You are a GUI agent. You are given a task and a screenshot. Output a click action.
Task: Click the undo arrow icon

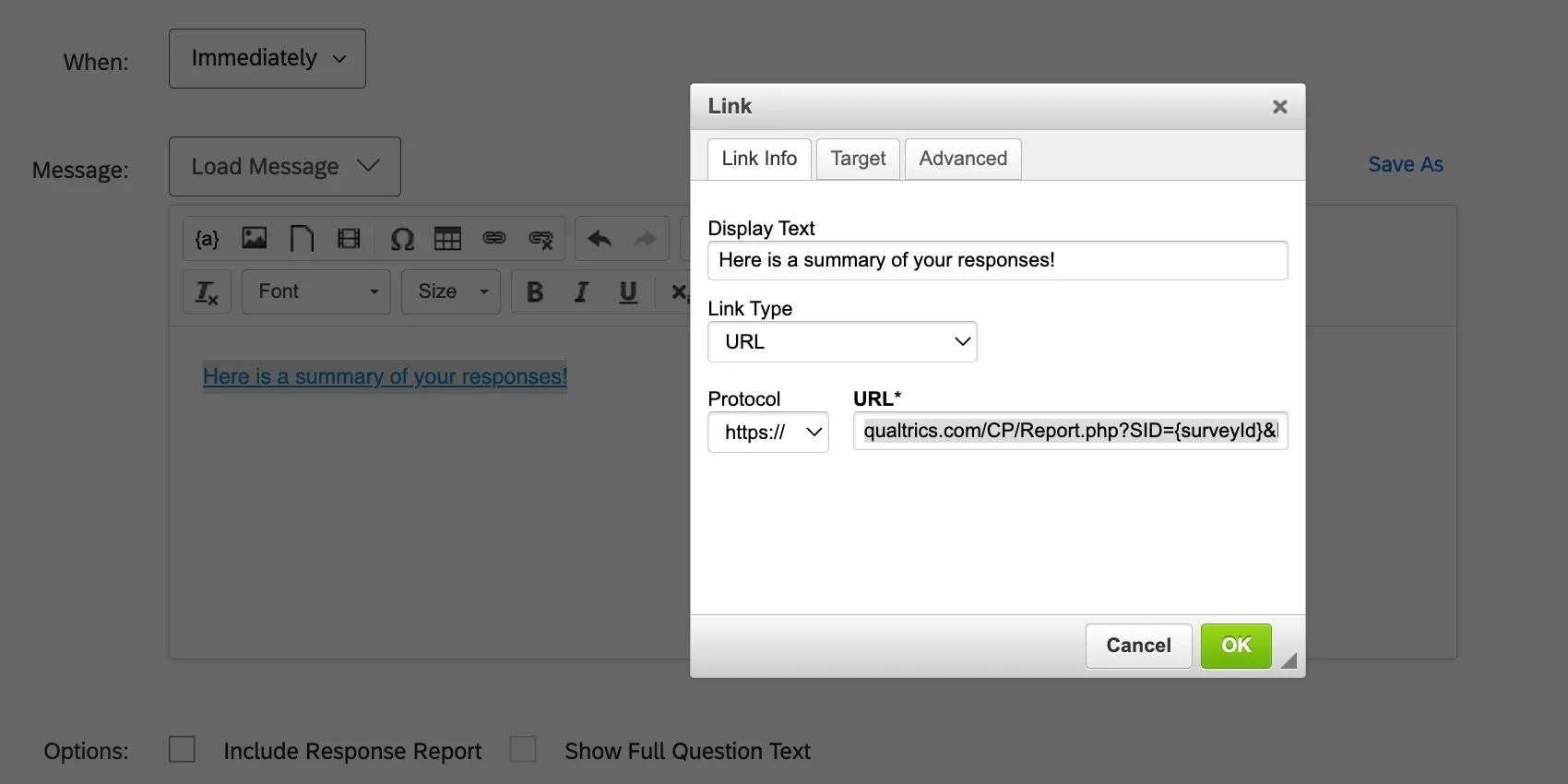point(600,240)
